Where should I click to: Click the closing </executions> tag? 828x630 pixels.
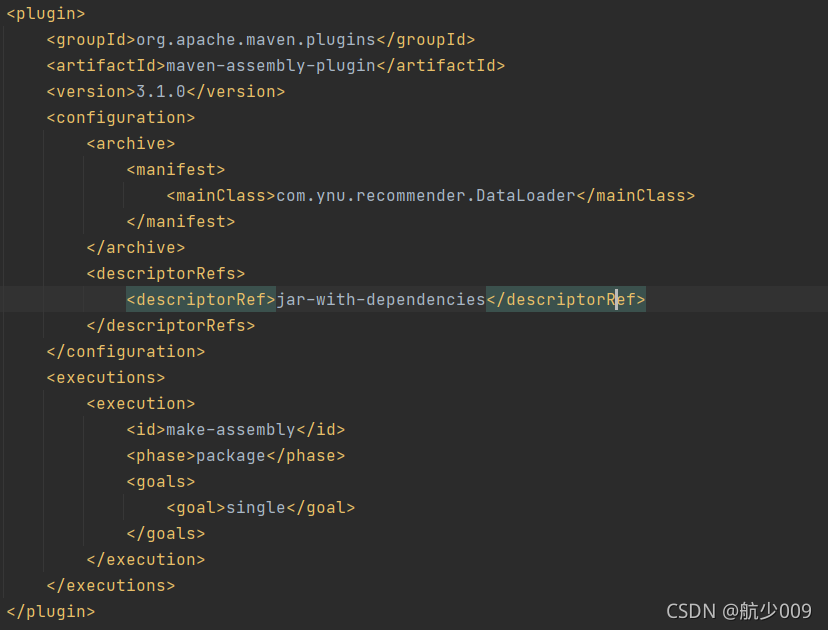(111, 585)
